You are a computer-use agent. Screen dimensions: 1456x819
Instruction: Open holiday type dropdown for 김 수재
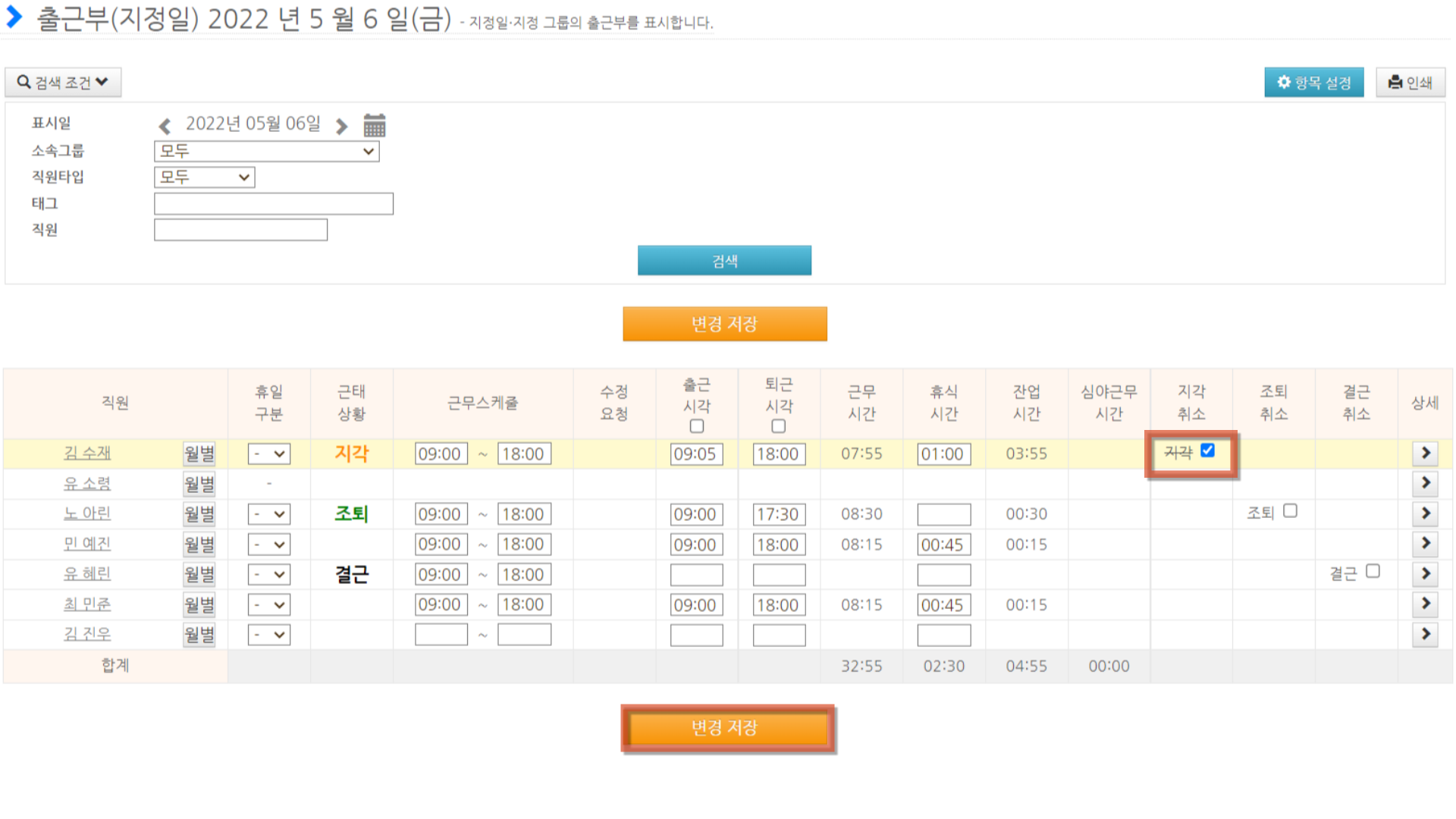(268, 454)
